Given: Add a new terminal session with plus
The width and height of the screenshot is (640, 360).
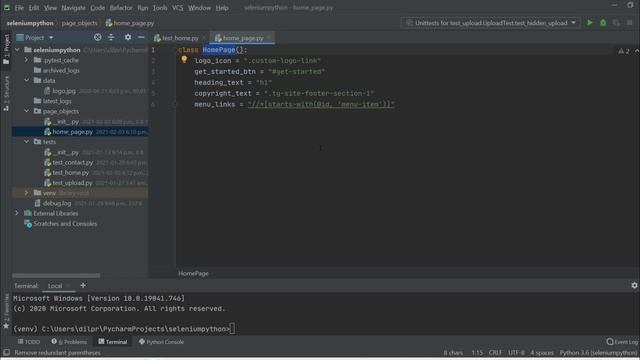Looking at the screenshot, I should tap(83, 285).
